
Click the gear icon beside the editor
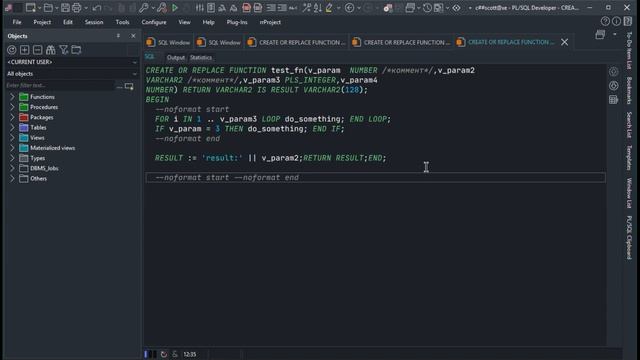click(613, 72)
